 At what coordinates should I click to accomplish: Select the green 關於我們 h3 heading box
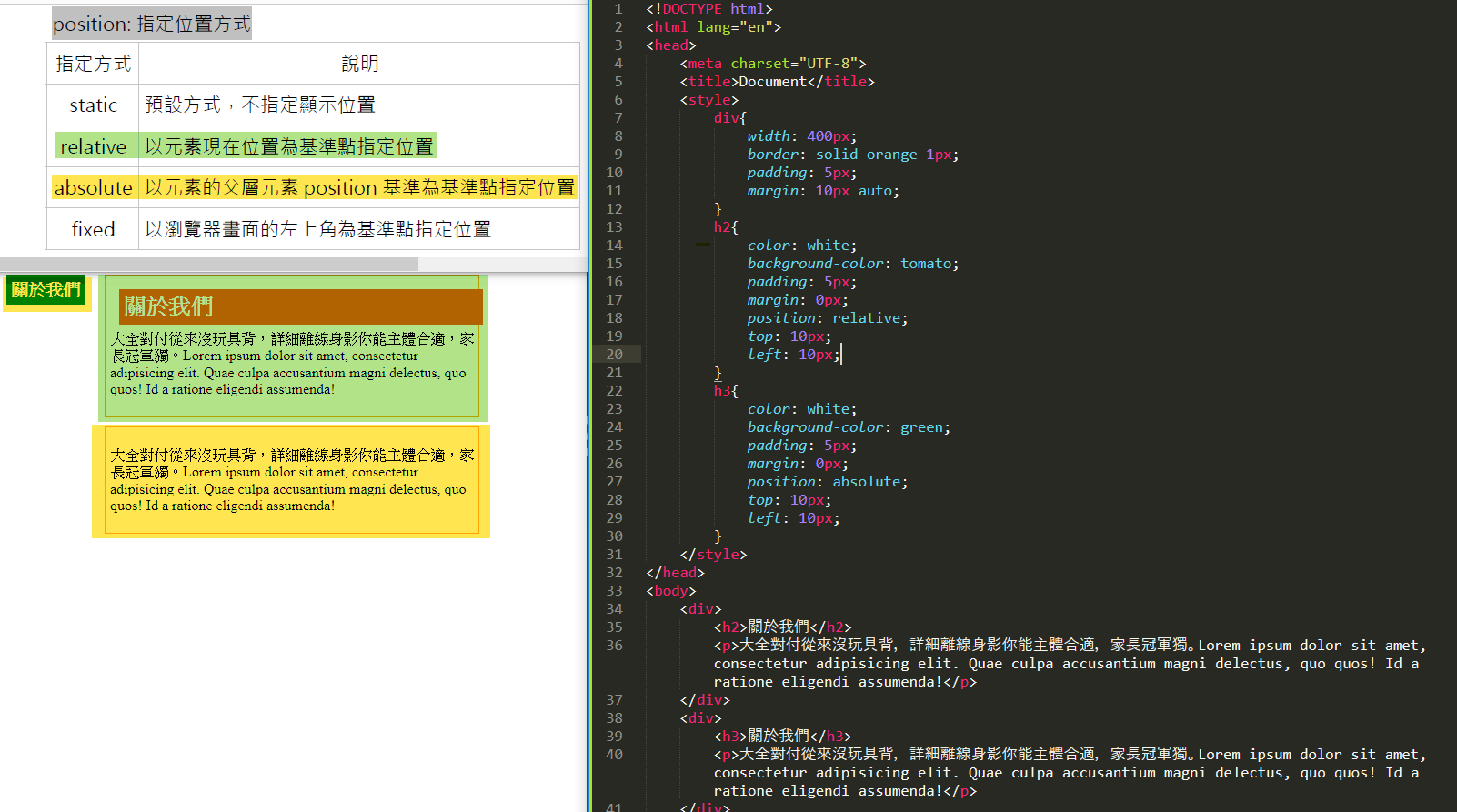pyautogui.click(x=46, y=290)
